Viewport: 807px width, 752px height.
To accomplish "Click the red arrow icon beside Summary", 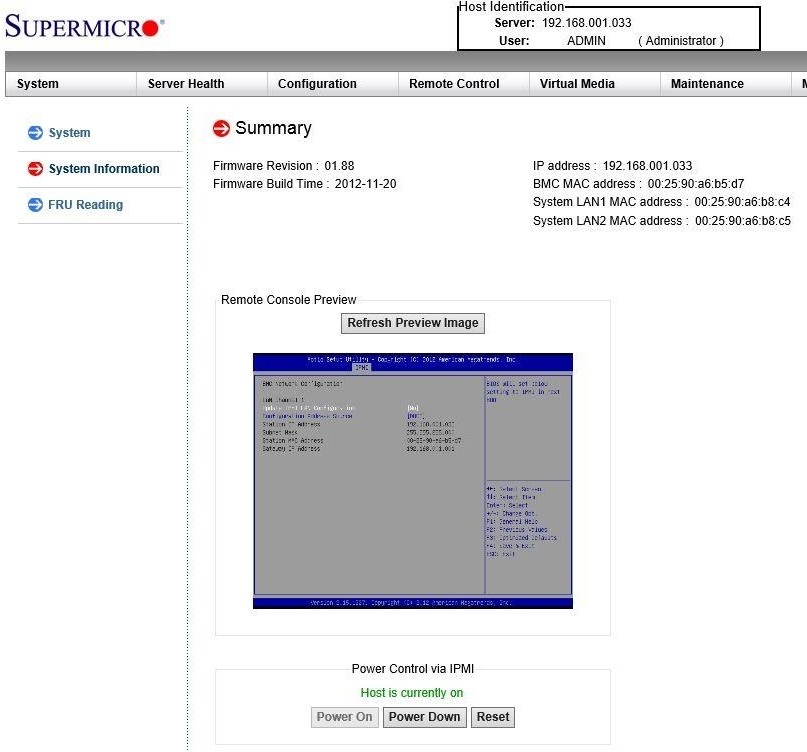I will tap(221, 128).
